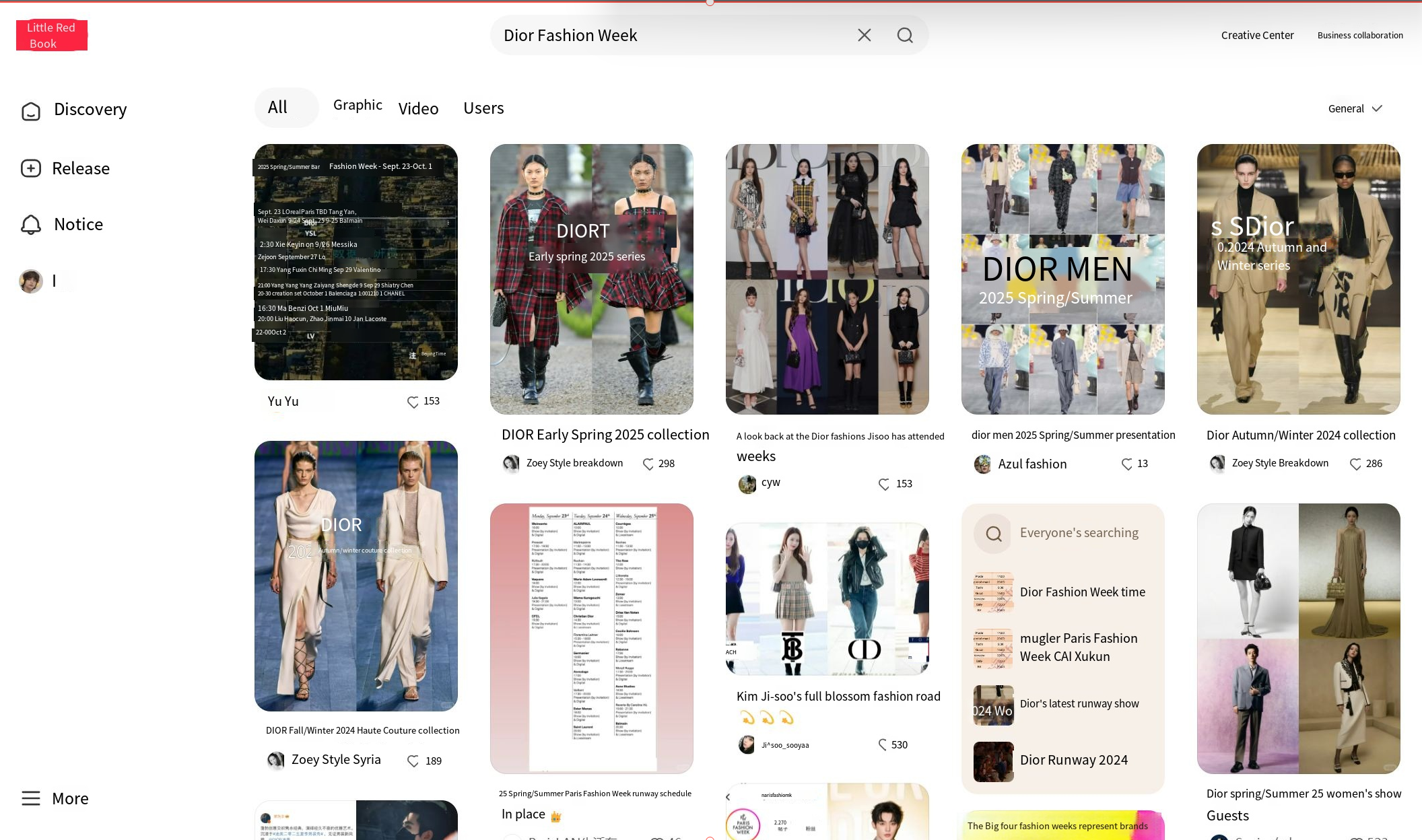Click DIOR Early Spring 2025 collection title
The image size is (1422, 840).
click(605, 435)
